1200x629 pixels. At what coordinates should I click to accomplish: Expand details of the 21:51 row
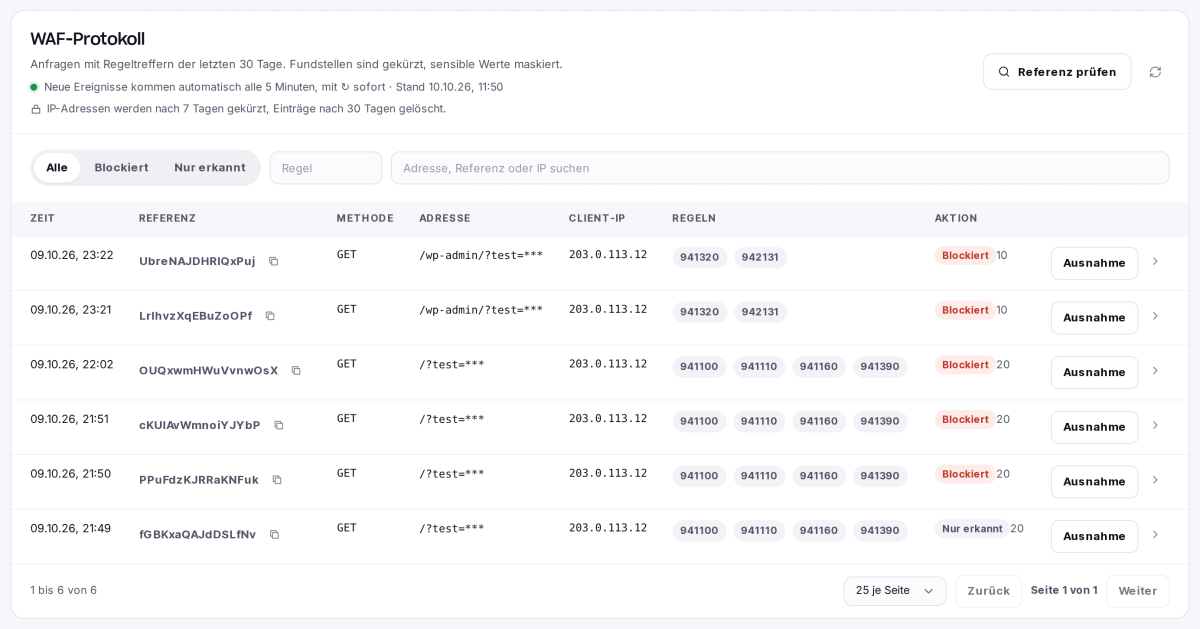pos(1155,425)
